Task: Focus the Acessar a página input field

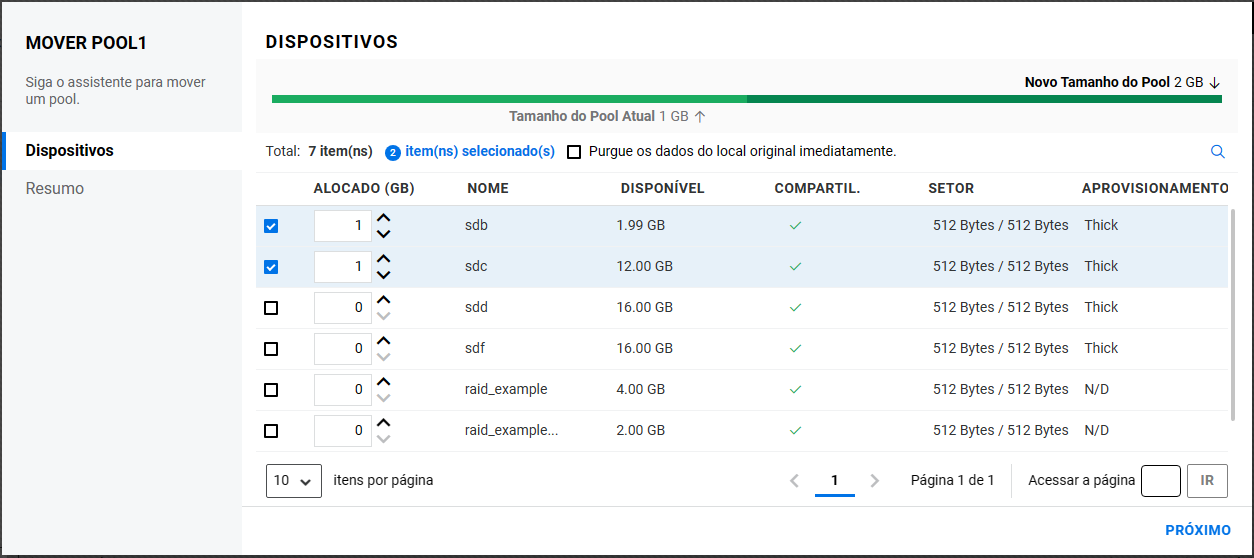Action: click(x=1160, y=481)
